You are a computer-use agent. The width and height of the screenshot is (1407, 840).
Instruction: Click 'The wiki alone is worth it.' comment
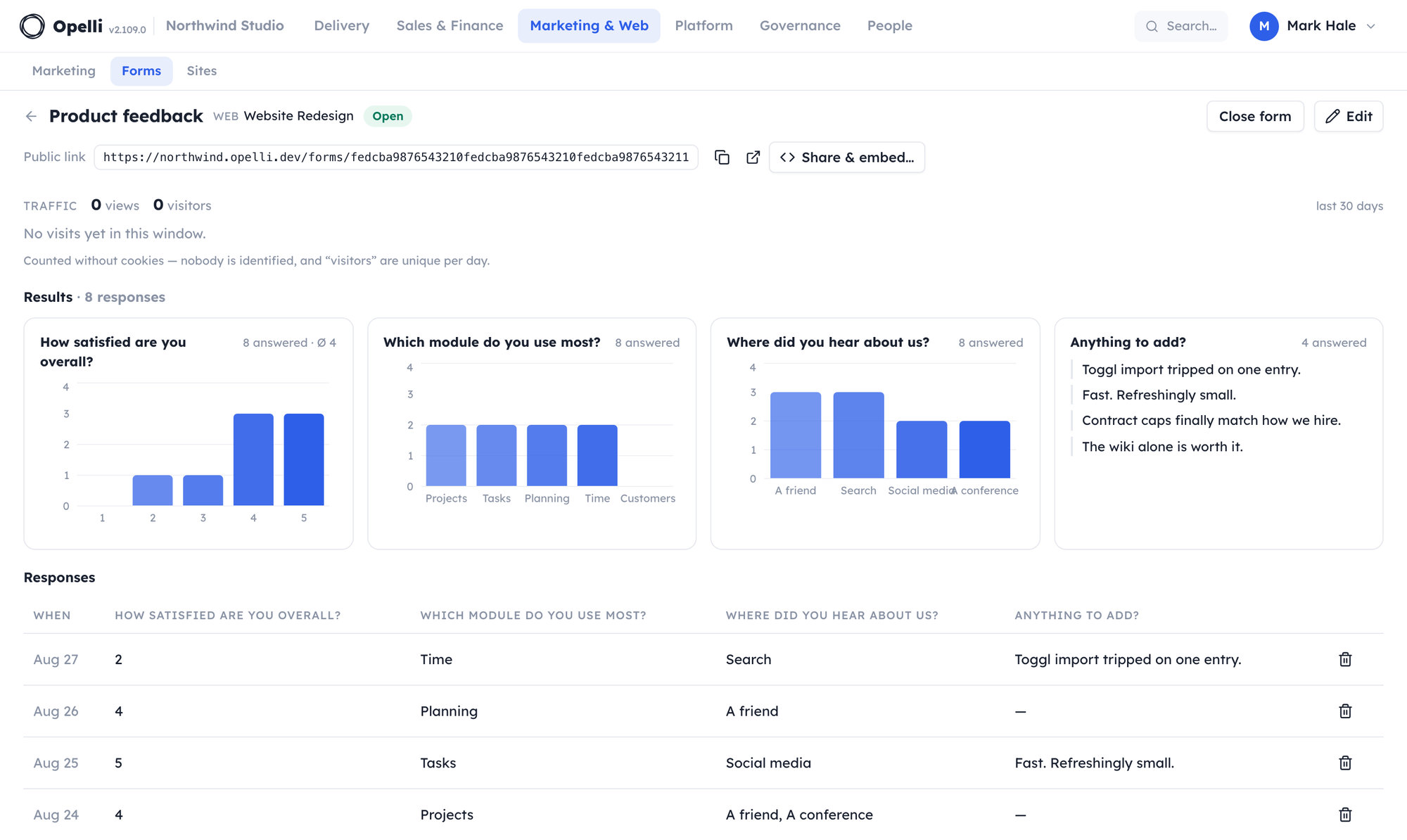pos(1162,447)
